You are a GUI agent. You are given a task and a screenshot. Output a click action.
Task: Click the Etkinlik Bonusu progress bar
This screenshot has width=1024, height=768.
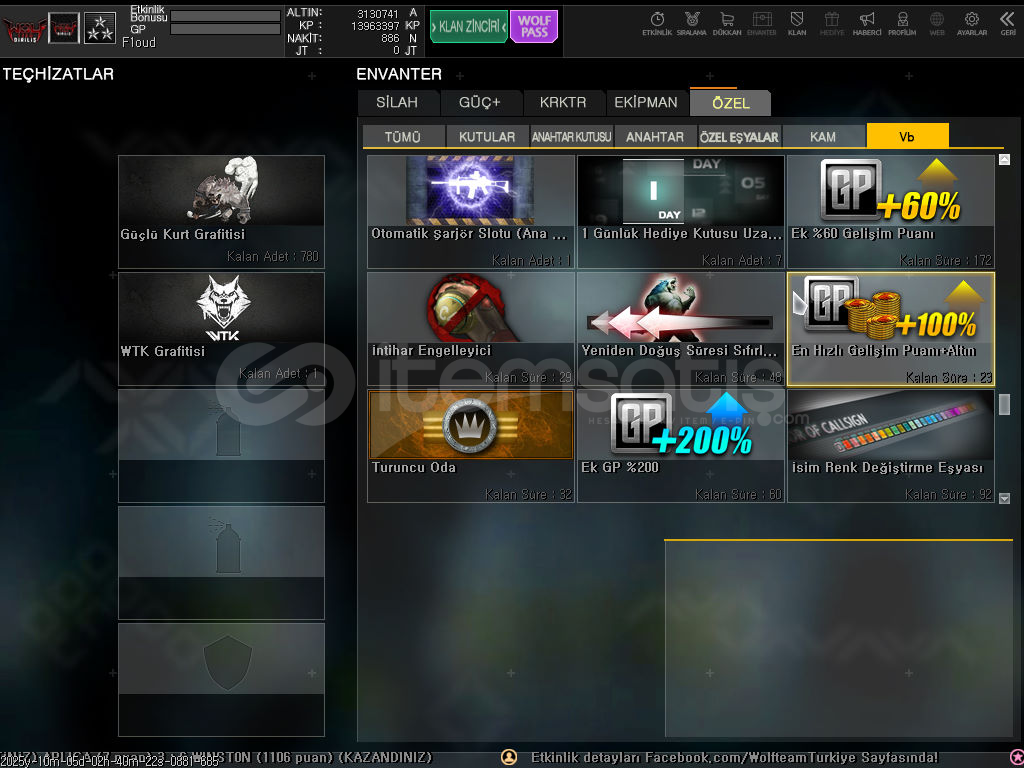coord(225,16)
